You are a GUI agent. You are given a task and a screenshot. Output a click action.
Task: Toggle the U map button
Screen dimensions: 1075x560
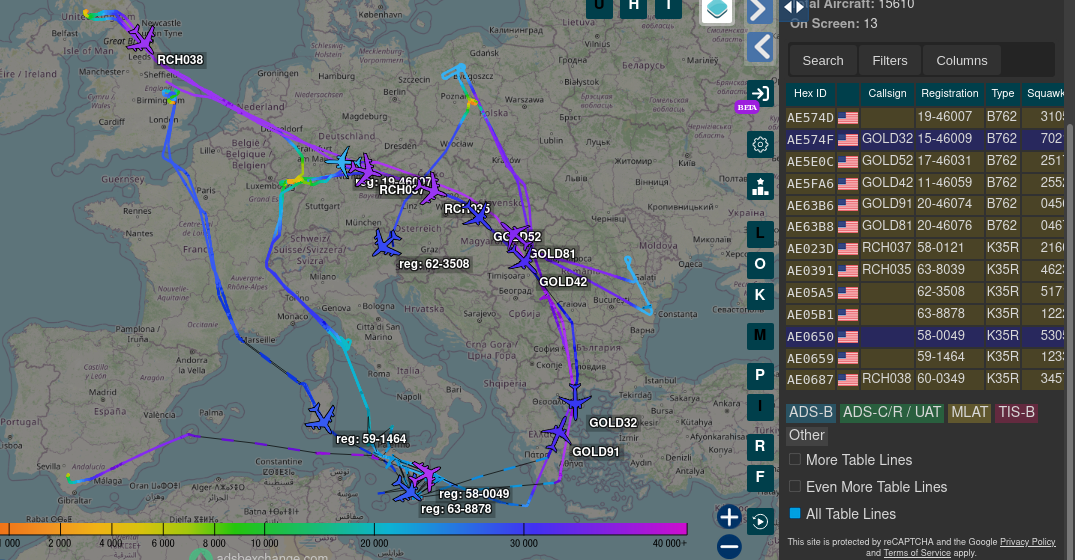599,7
